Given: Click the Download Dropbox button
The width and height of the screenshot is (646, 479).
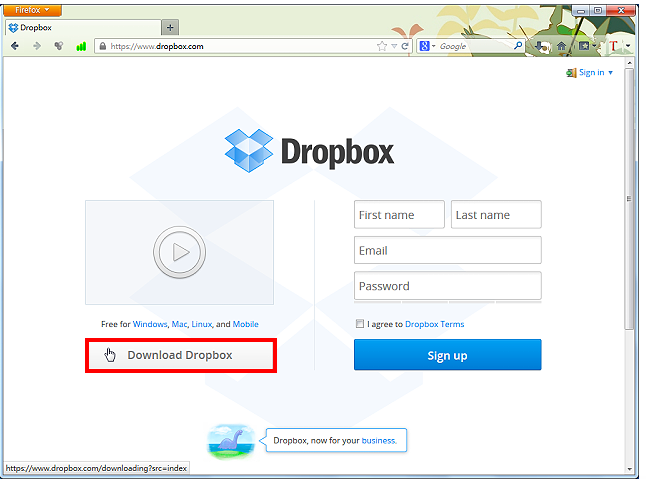Looking at the screenshot, I should (180, 355).
